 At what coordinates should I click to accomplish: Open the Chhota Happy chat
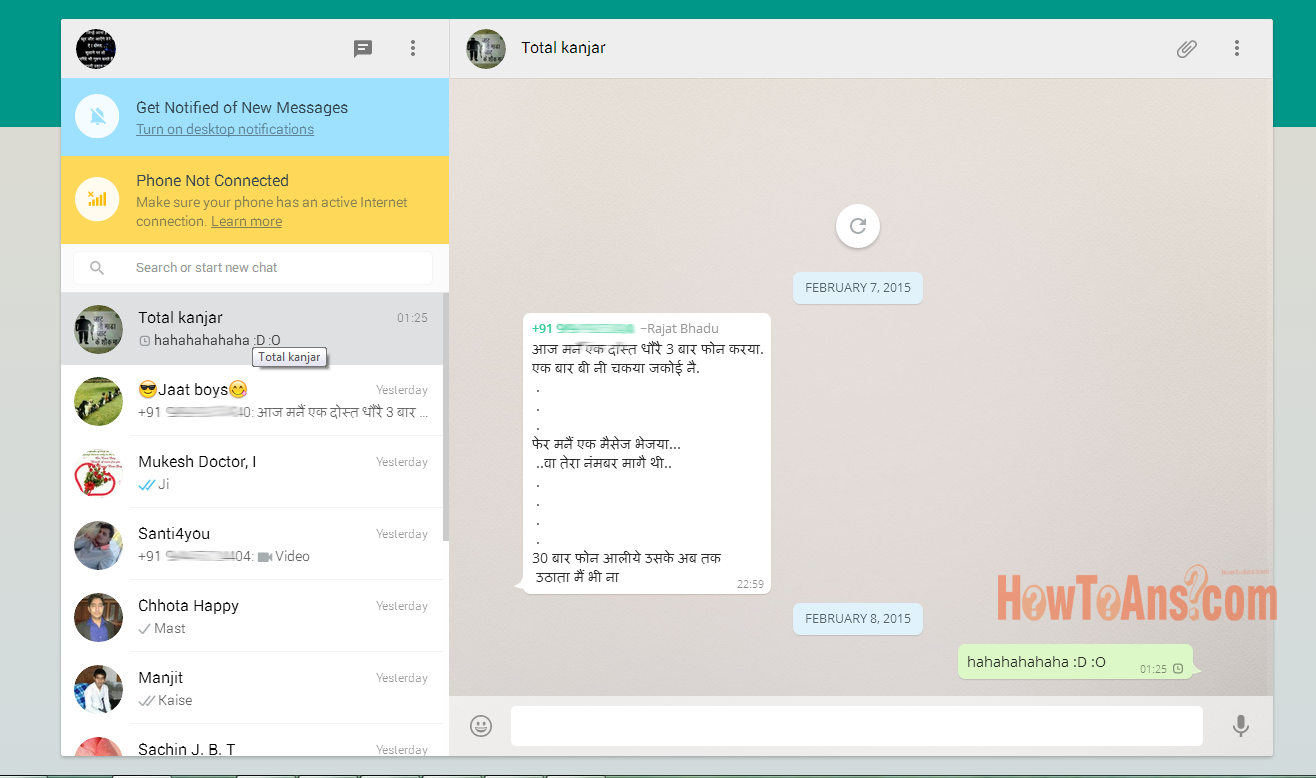252,616
